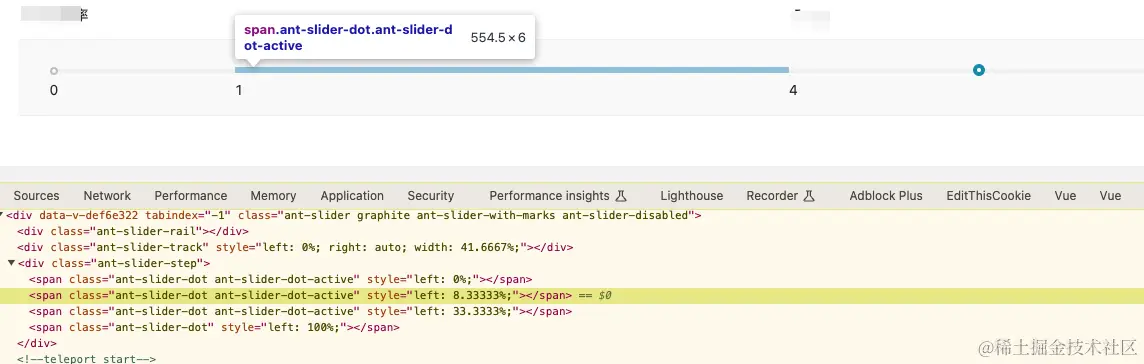
Task: Switch to the Lighthouse tab
Action: click(x=692, y=195)
